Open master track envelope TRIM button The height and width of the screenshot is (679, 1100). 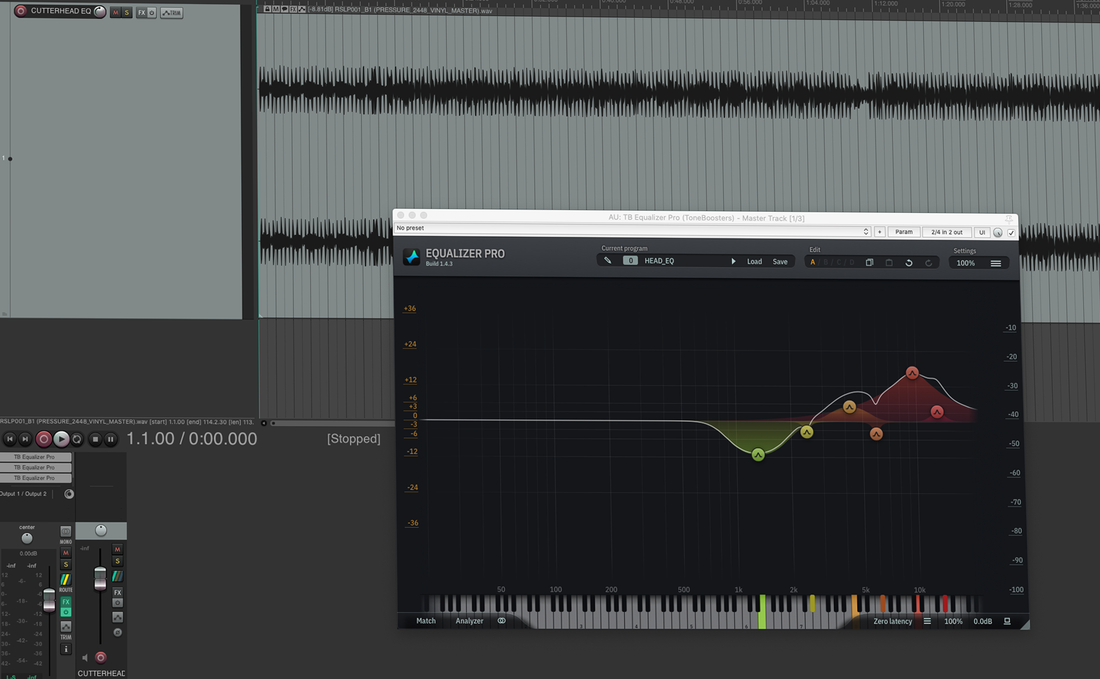coord(66,626)
